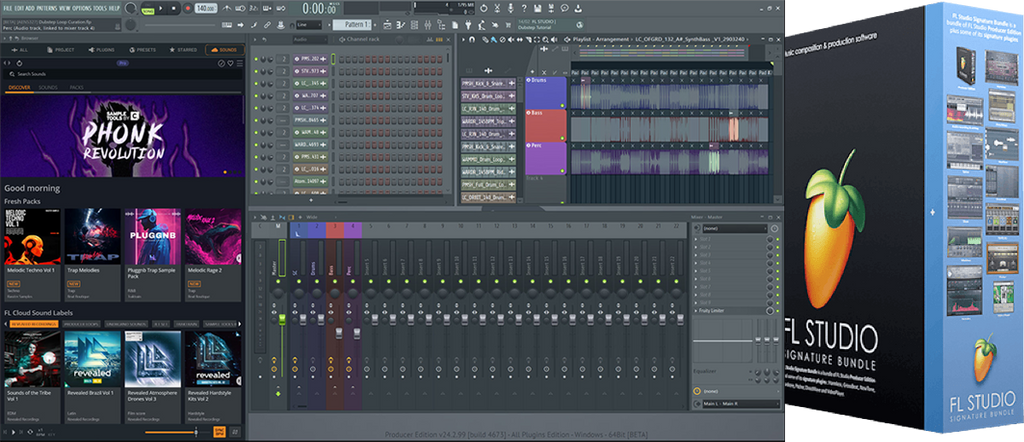Image resolution: width=1024 pixels, height=442 pixels.
Task: Toggle the green mute LED on PMS..202 channel
Action: (x=256, y=59)
